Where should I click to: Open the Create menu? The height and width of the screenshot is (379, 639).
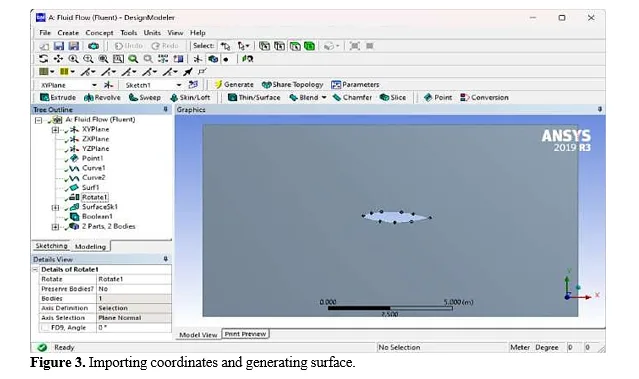pos(68,33)
